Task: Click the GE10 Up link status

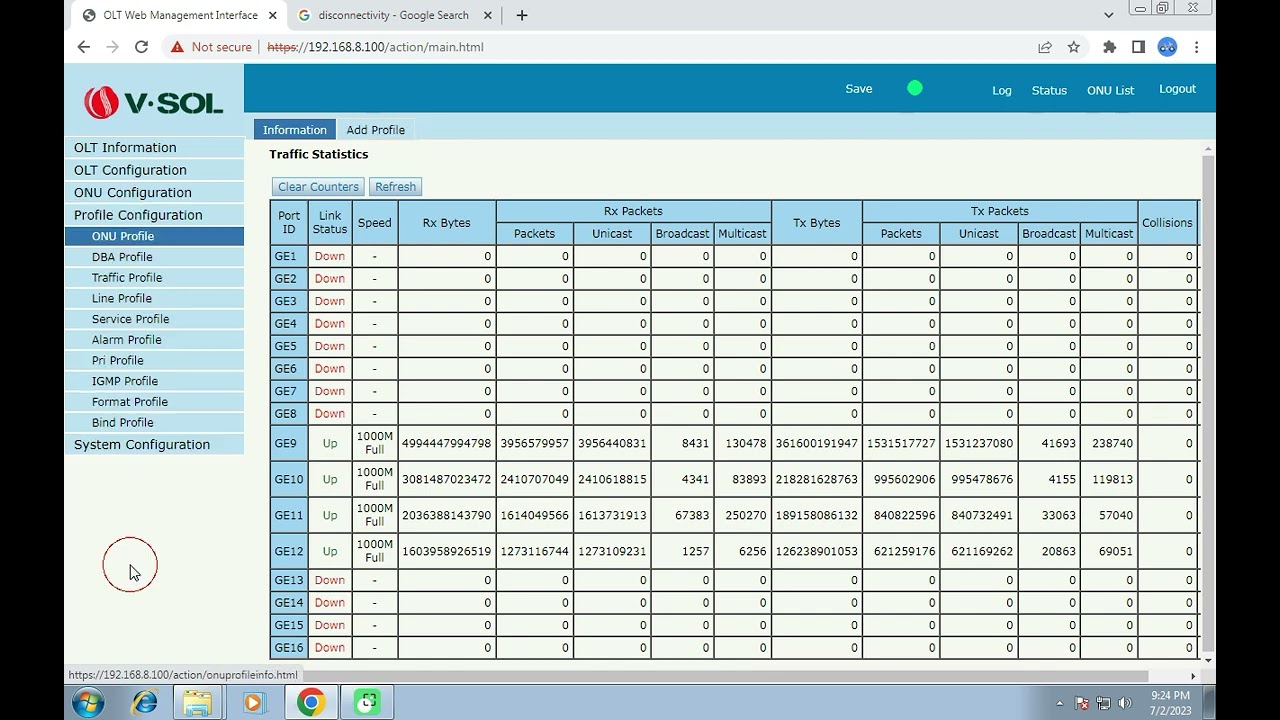Action: [330, 479]
